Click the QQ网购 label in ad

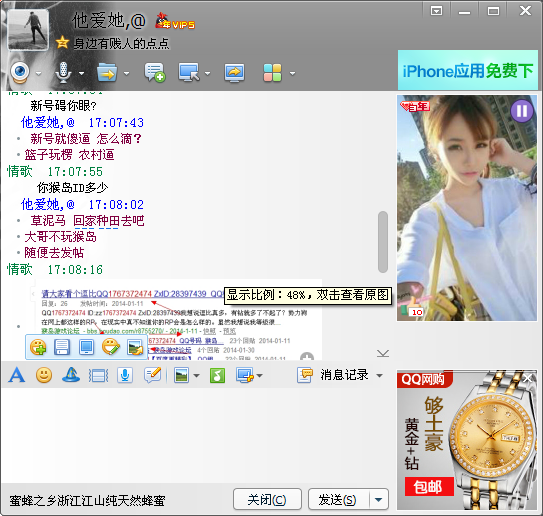422,379
